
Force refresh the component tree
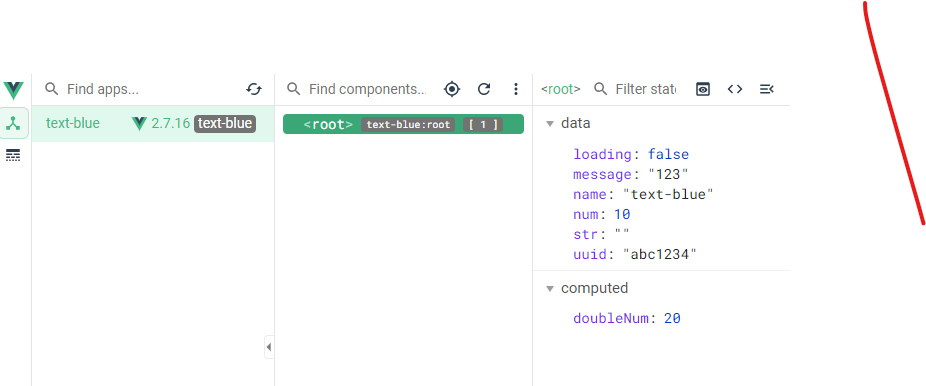tap(484, 89)
